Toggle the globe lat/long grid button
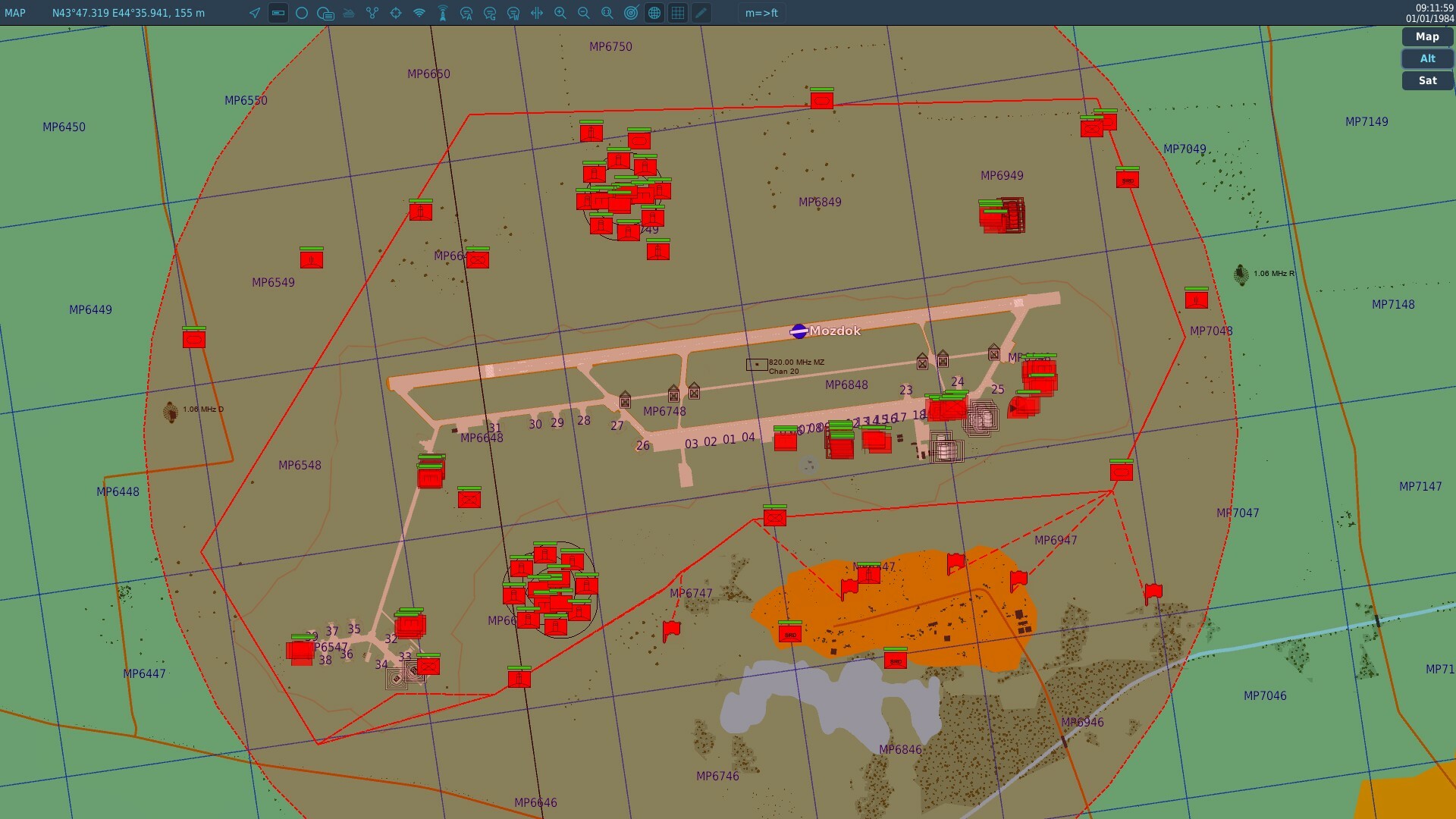Viewport: 1456px width, 819px height. pos(654,13)
